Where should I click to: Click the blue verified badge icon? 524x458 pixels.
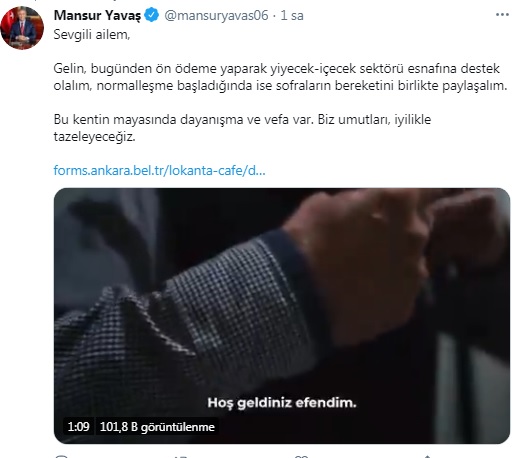tap(152, 15)
